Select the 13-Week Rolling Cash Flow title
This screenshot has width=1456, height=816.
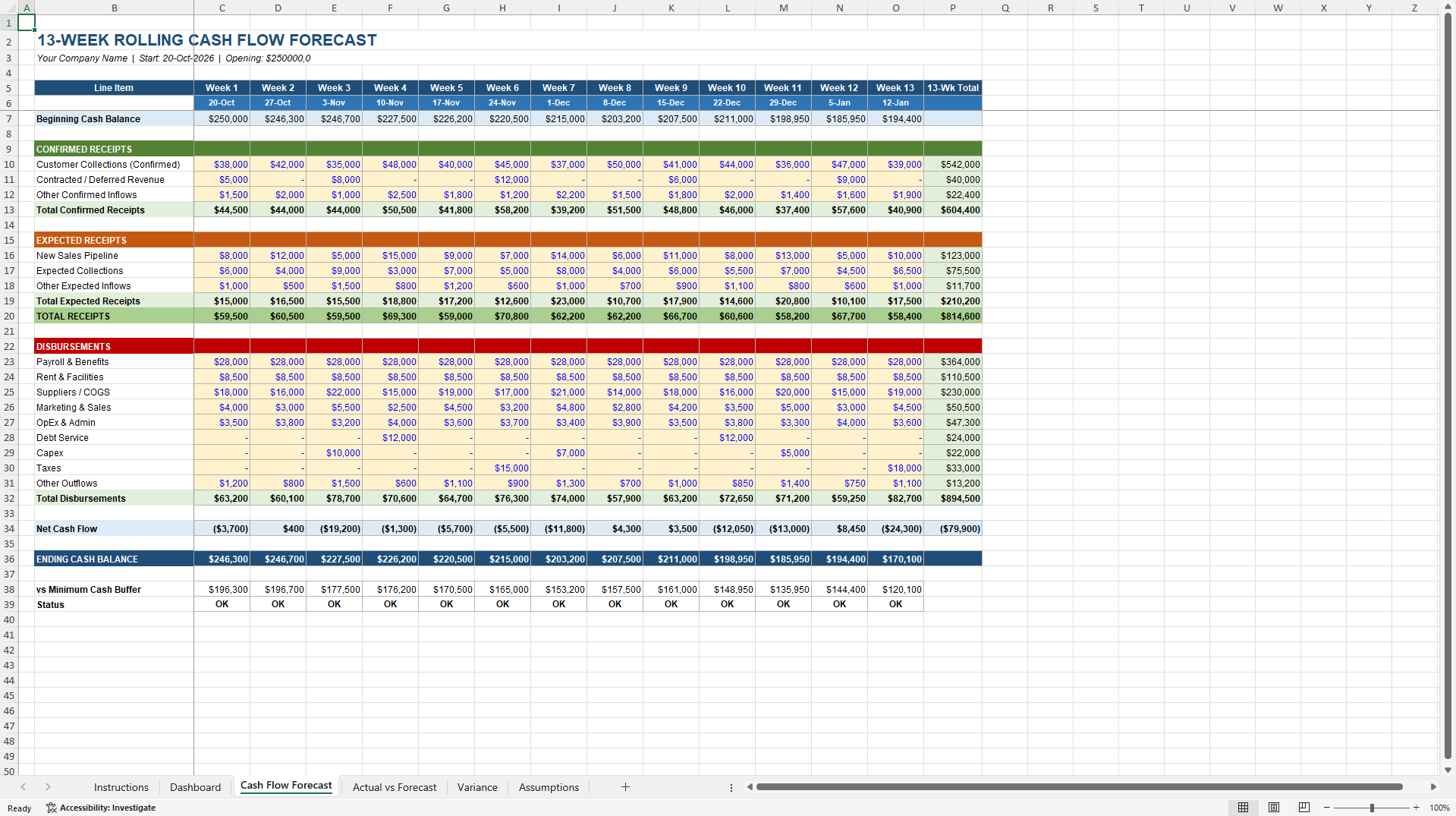point(207,40)
